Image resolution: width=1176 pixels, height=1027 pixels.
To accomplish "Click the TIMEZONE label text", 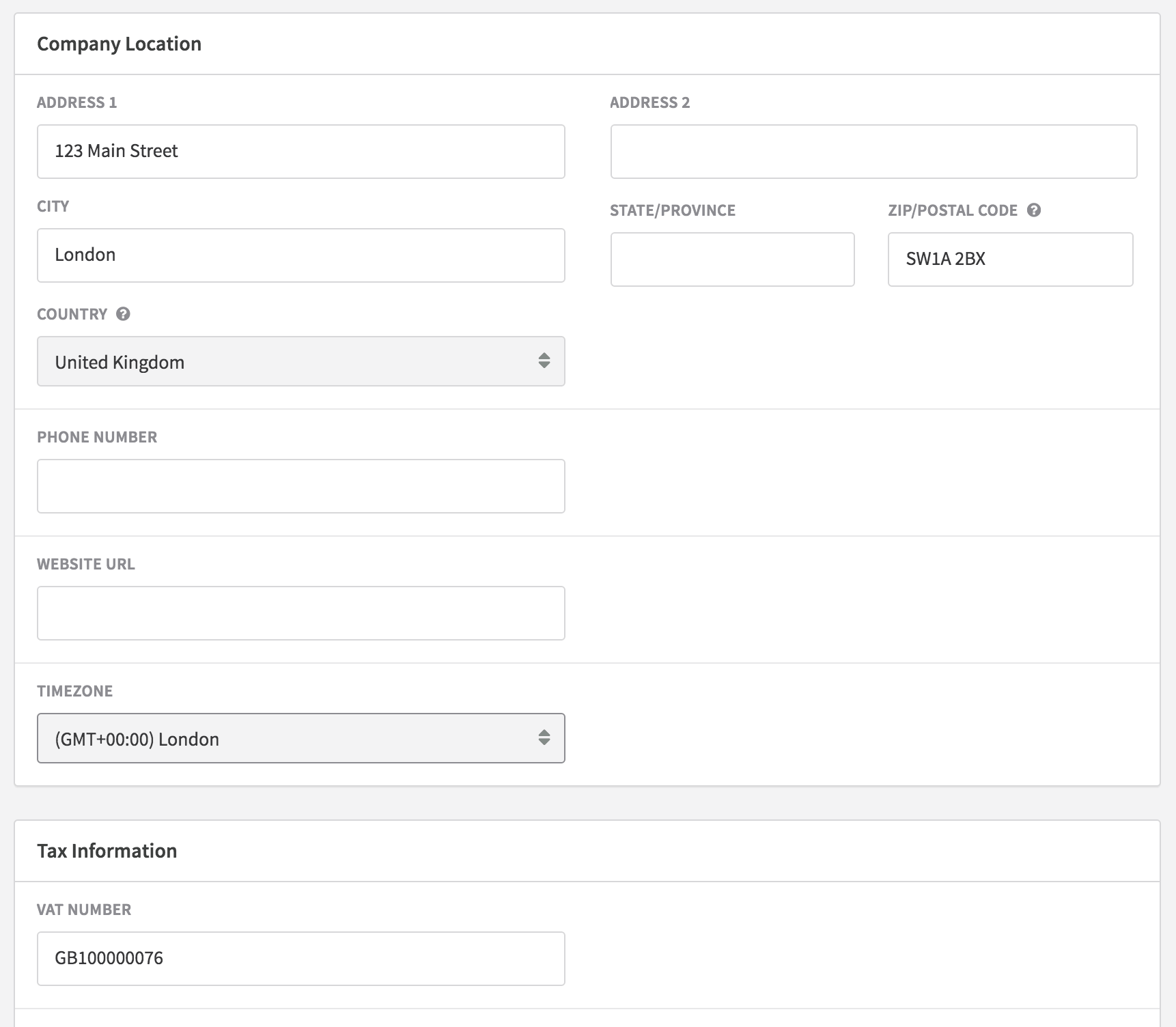I will [x=75, y=691].
